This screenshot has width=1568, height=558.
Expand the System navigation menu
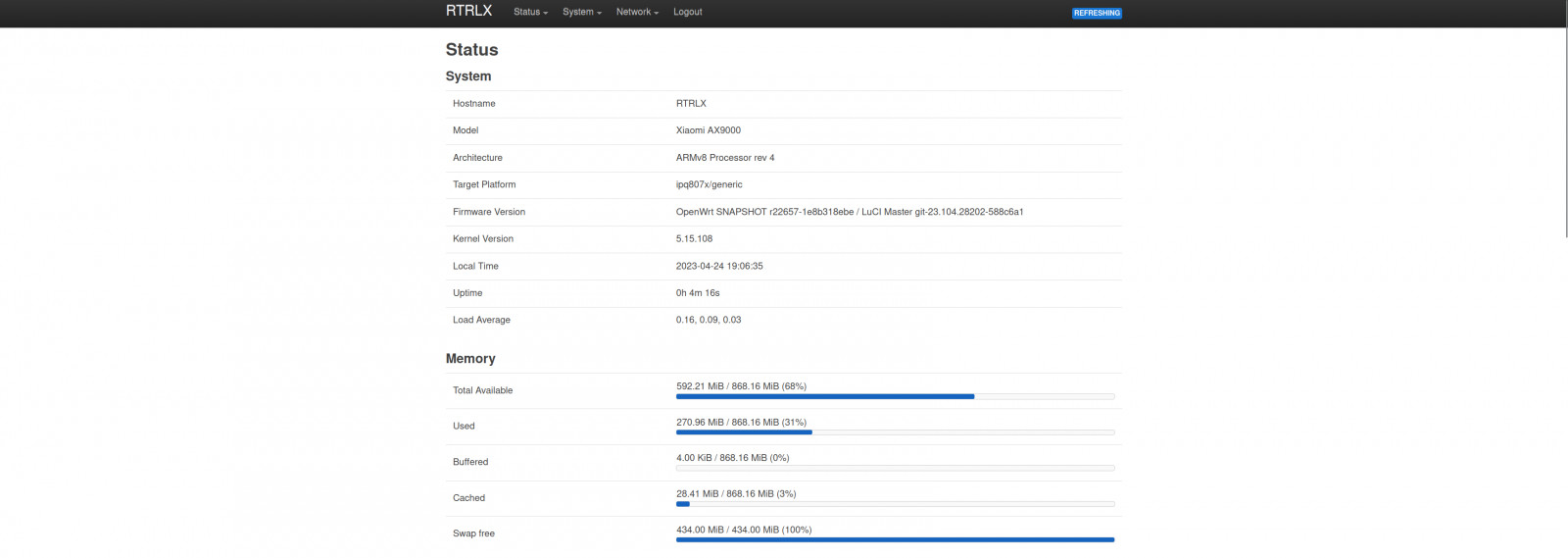(581, 12)
